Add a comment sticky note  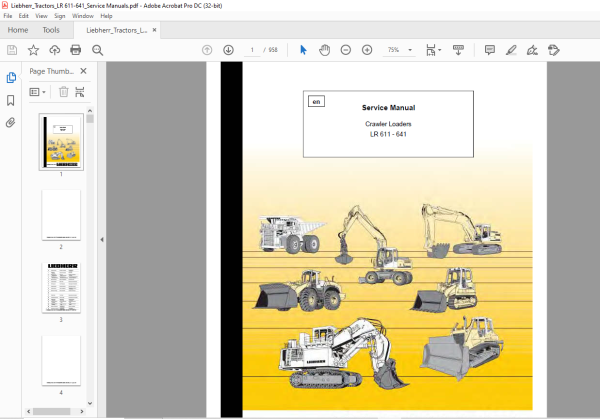point(490,50)
